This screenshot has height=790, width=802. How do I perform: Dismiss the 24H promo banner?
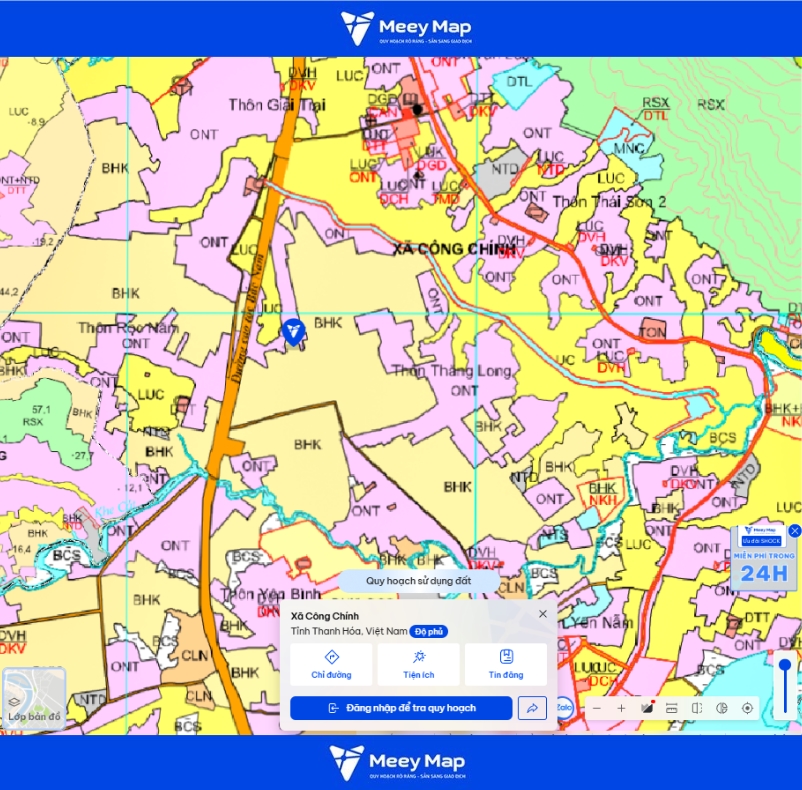[x=794, y=531]
